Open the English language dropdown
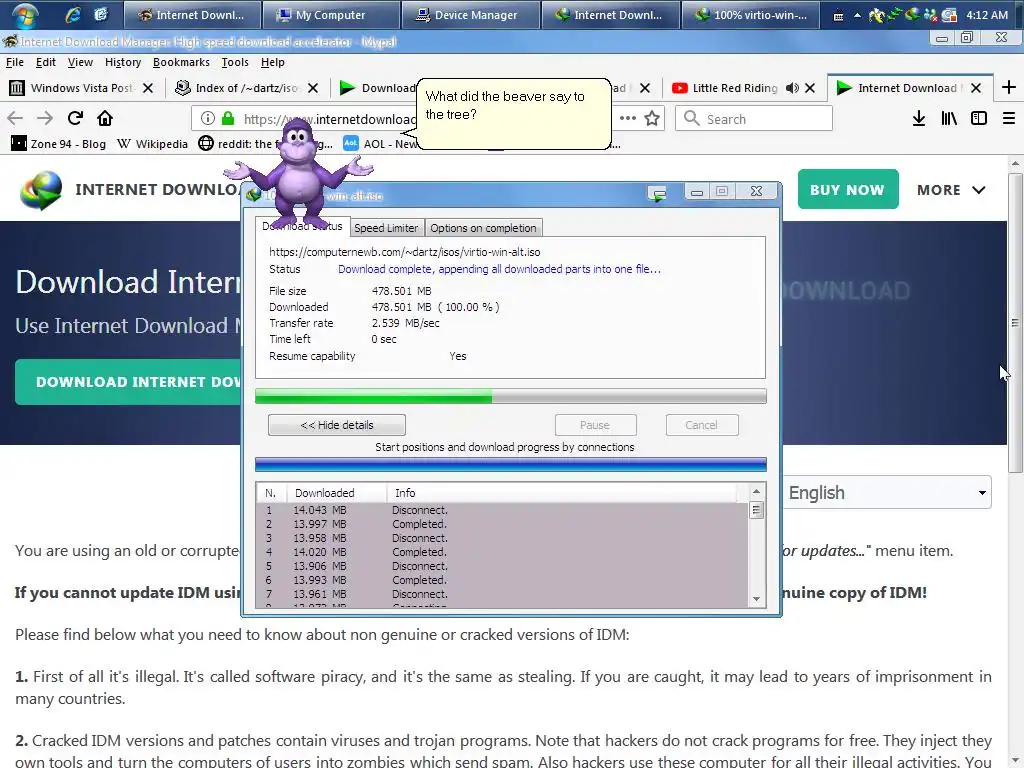The image size is (1024, 768). point(886,492)
